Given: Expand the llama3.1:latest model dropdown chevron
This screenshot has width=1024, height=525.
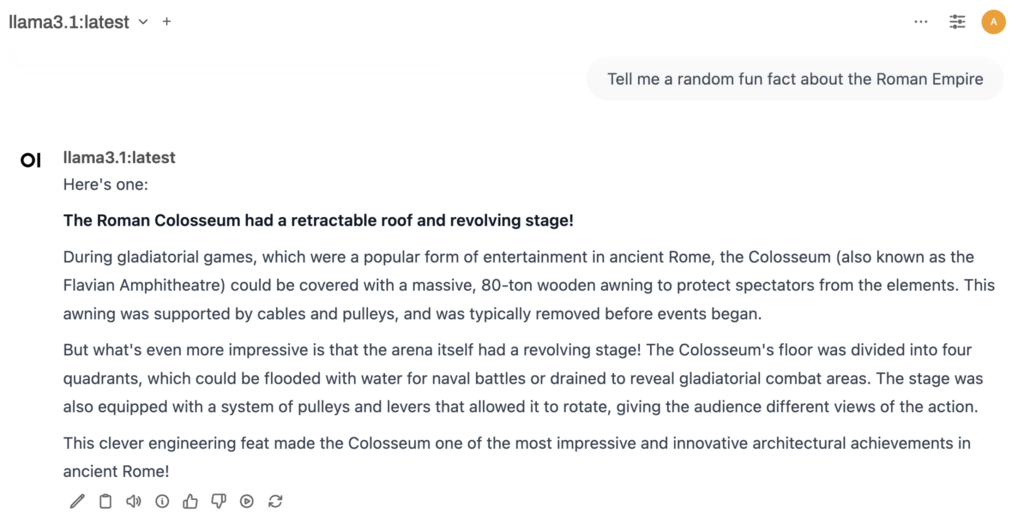Looking at the screenshot, I should (x=143, y=22).
